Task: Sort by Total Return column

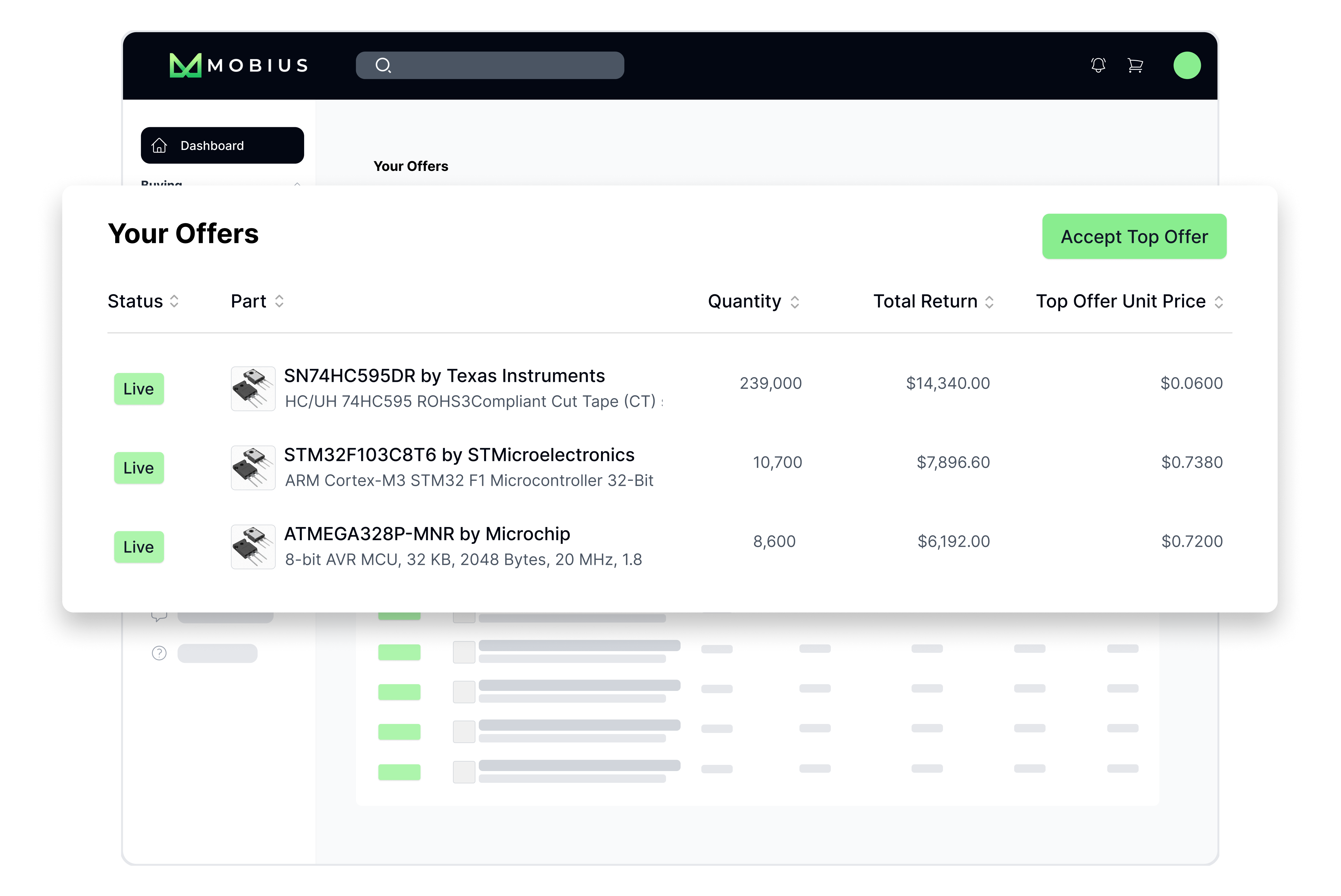Action: [989, 302]
